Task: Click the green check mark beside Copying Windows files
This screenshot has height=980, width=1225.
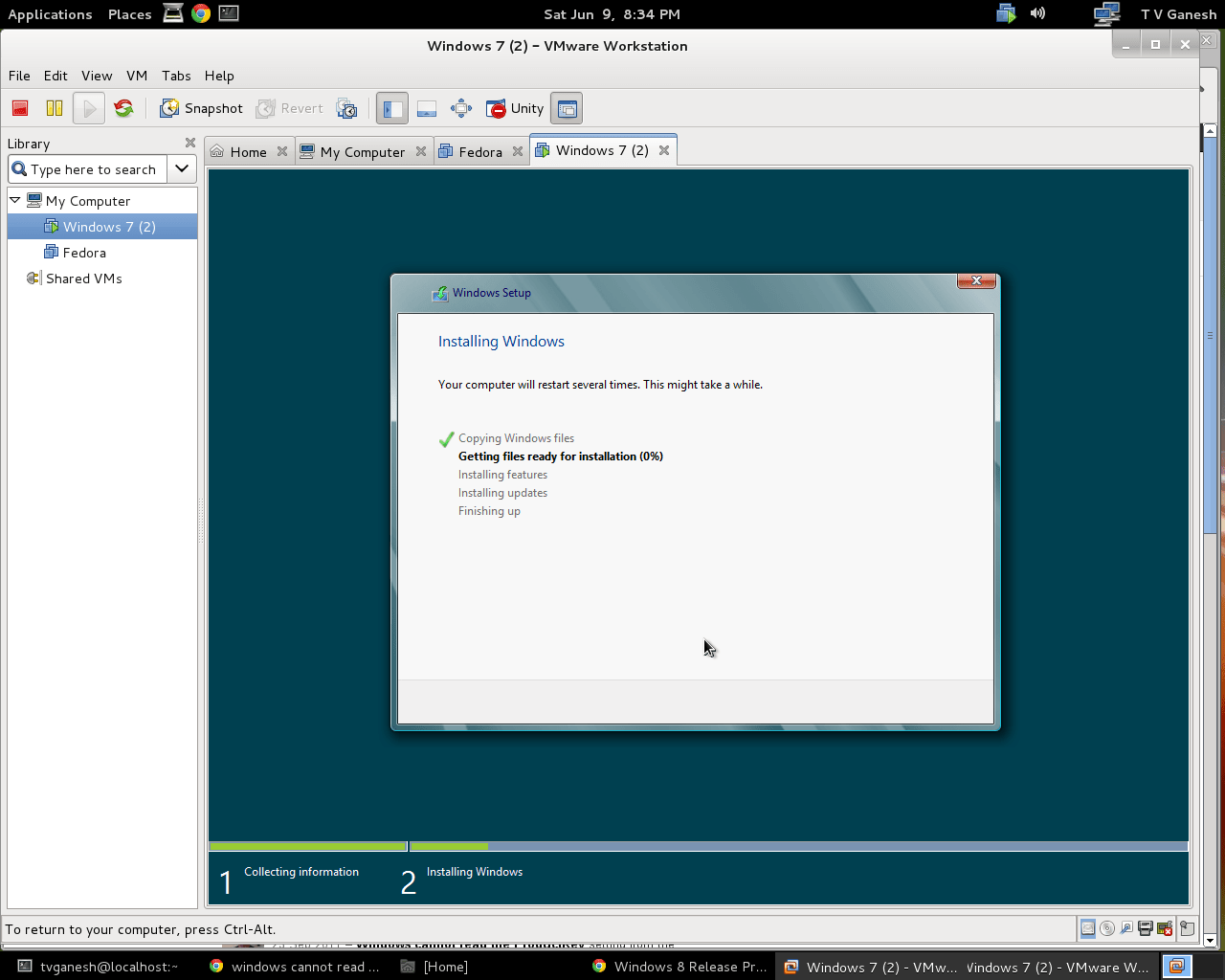Action: pyautogui.click(x=446, y=439)
